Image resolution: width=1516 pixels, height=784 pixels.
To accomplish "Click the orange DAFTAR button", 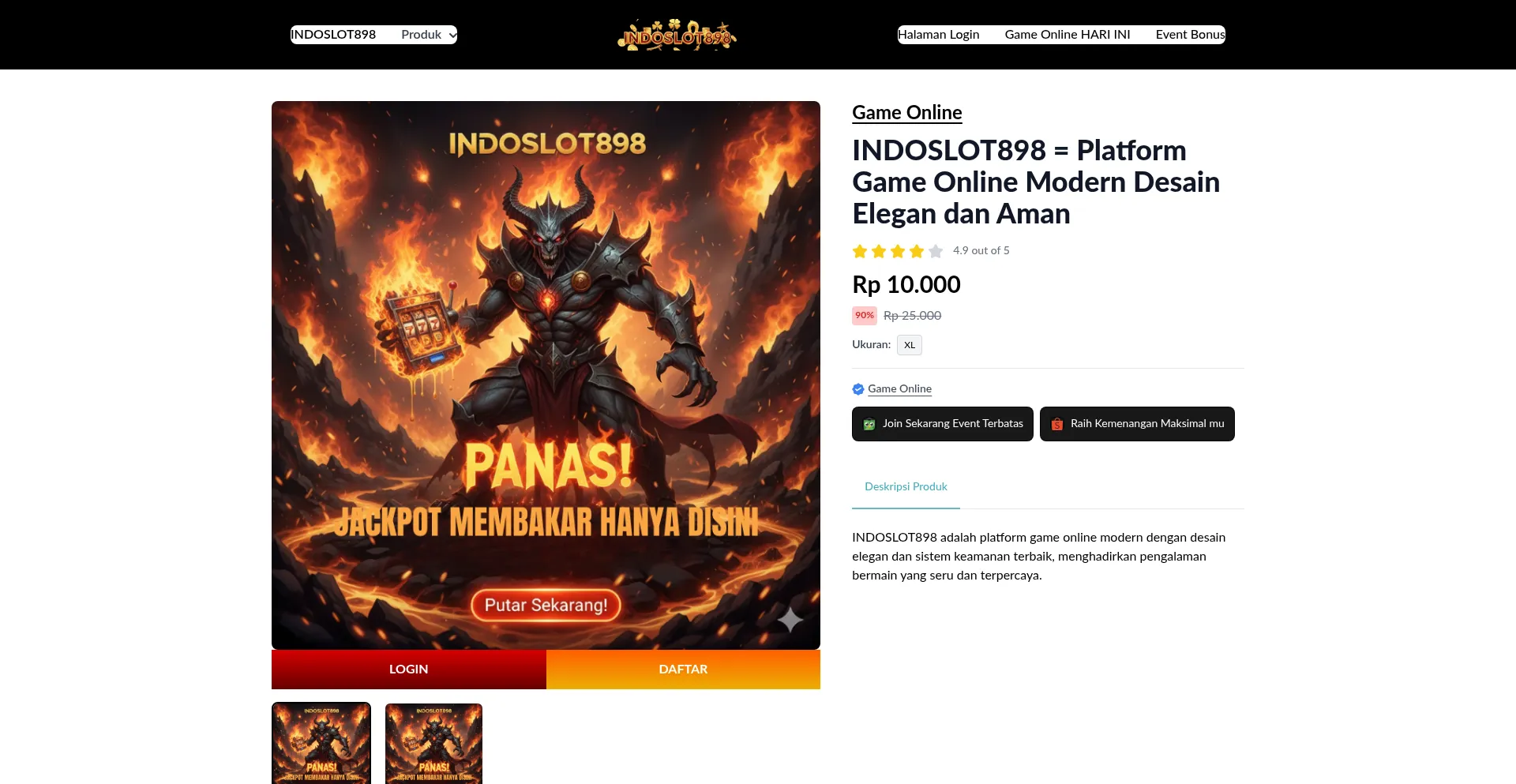I will [x=683, y=670].
